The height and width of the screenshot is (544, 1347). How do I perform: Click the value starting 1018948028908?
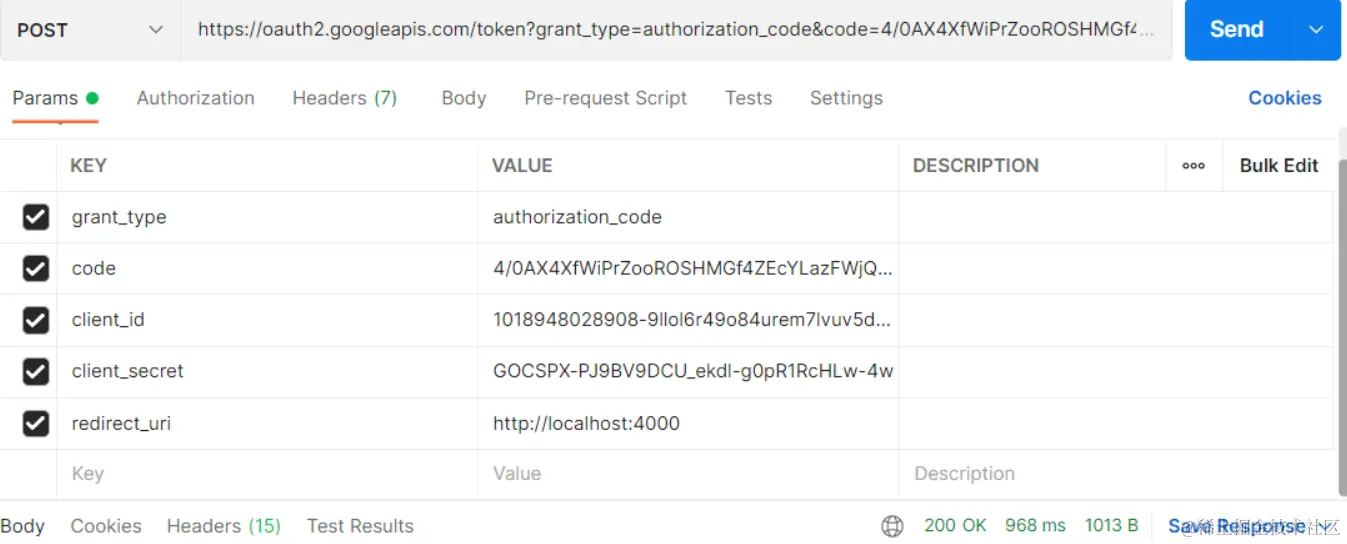[689, 320]
